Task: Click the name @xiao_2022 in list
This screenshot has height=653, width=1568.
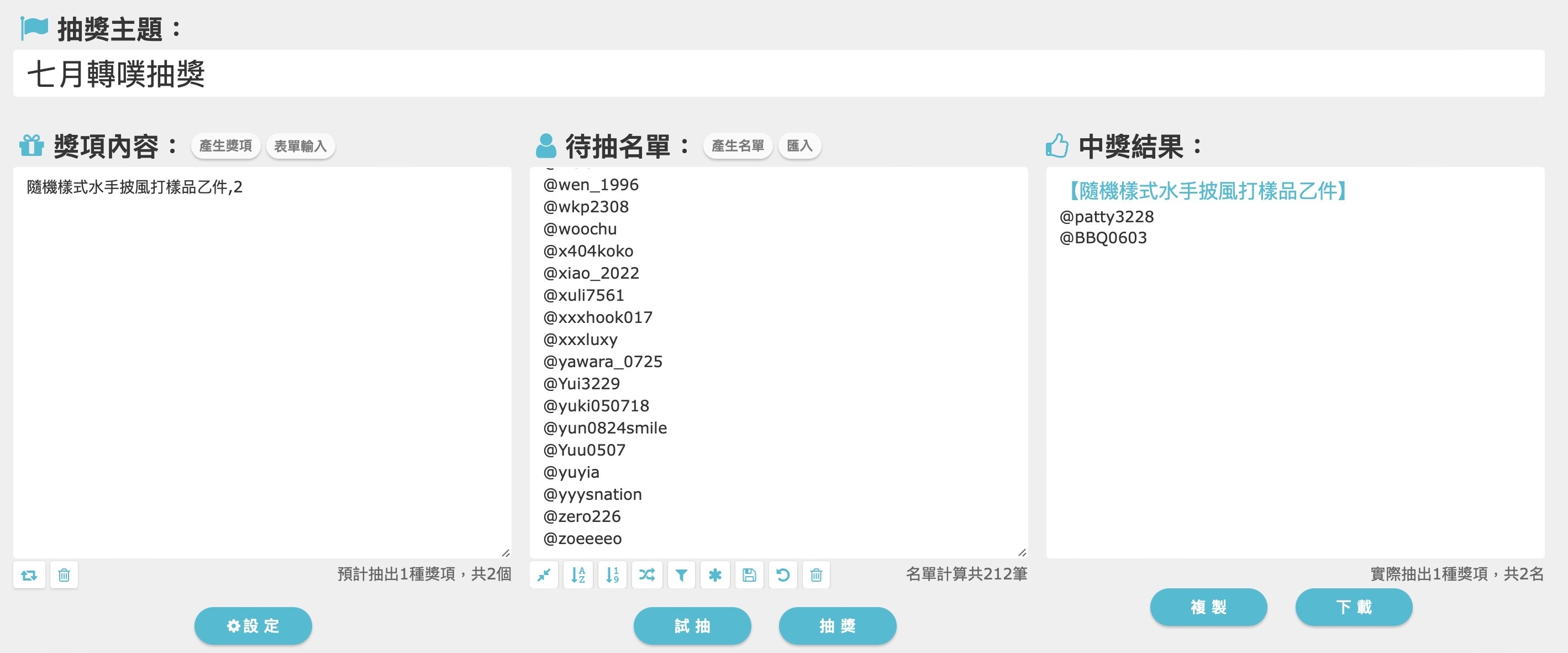Action: 591,274
